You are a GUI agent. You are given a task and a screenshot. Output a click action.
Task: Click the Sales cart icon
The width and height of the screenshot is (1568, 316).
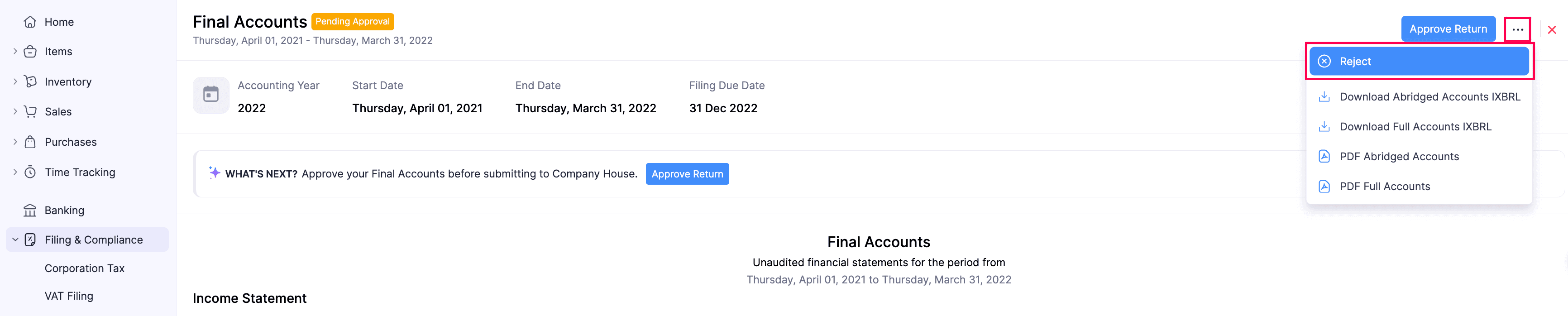[29, 111]
